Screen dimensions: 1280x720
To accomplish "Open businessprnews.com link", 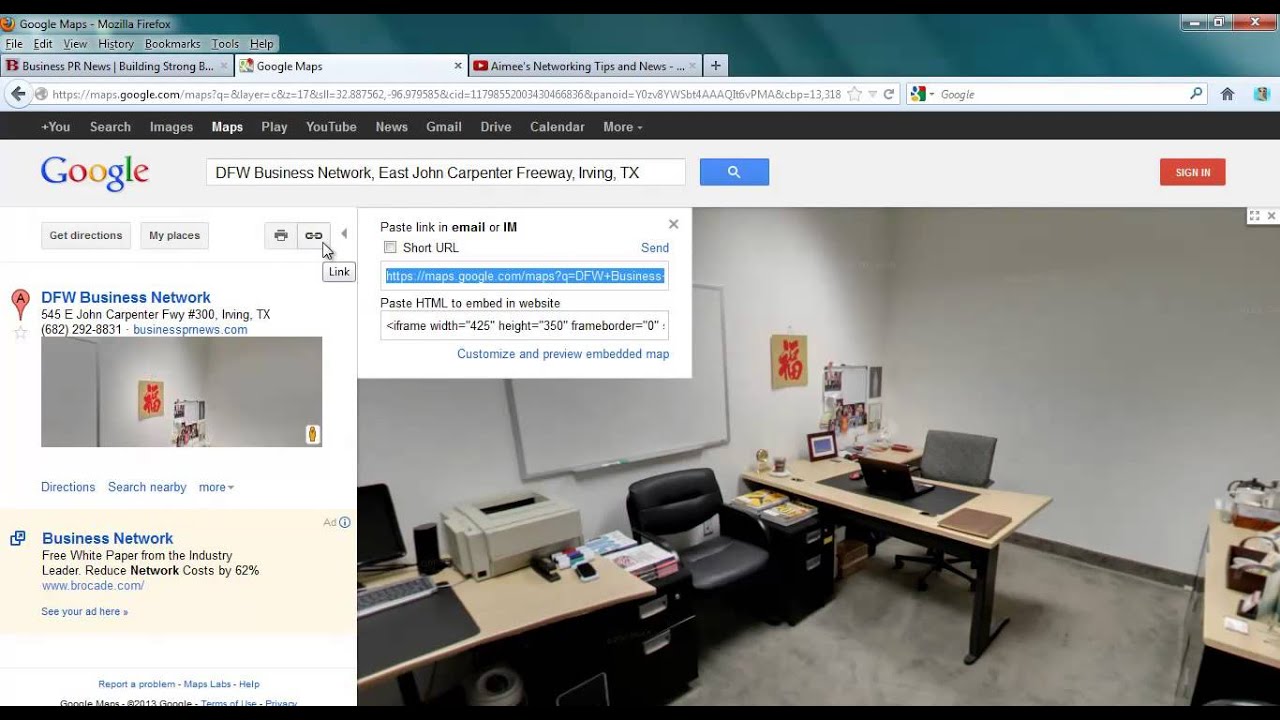I will click(x=190, y=330).
